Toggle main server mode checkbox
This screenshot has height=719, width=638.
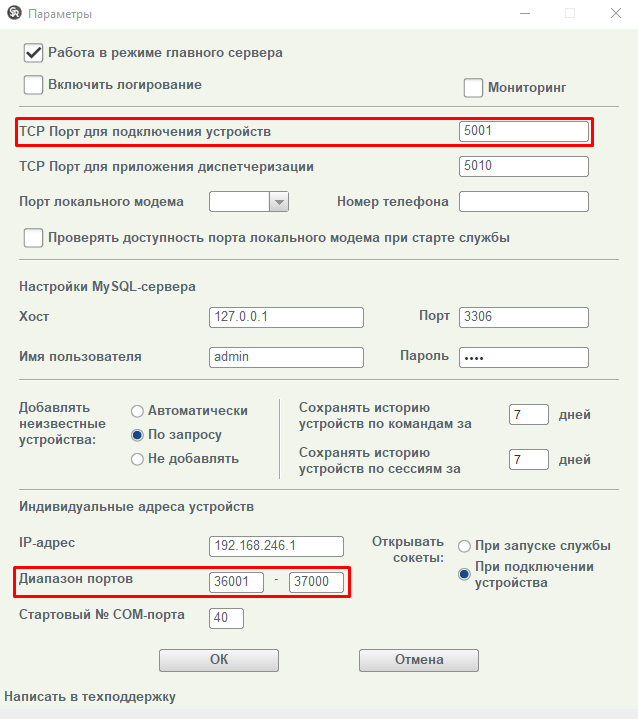coord(34,52)
